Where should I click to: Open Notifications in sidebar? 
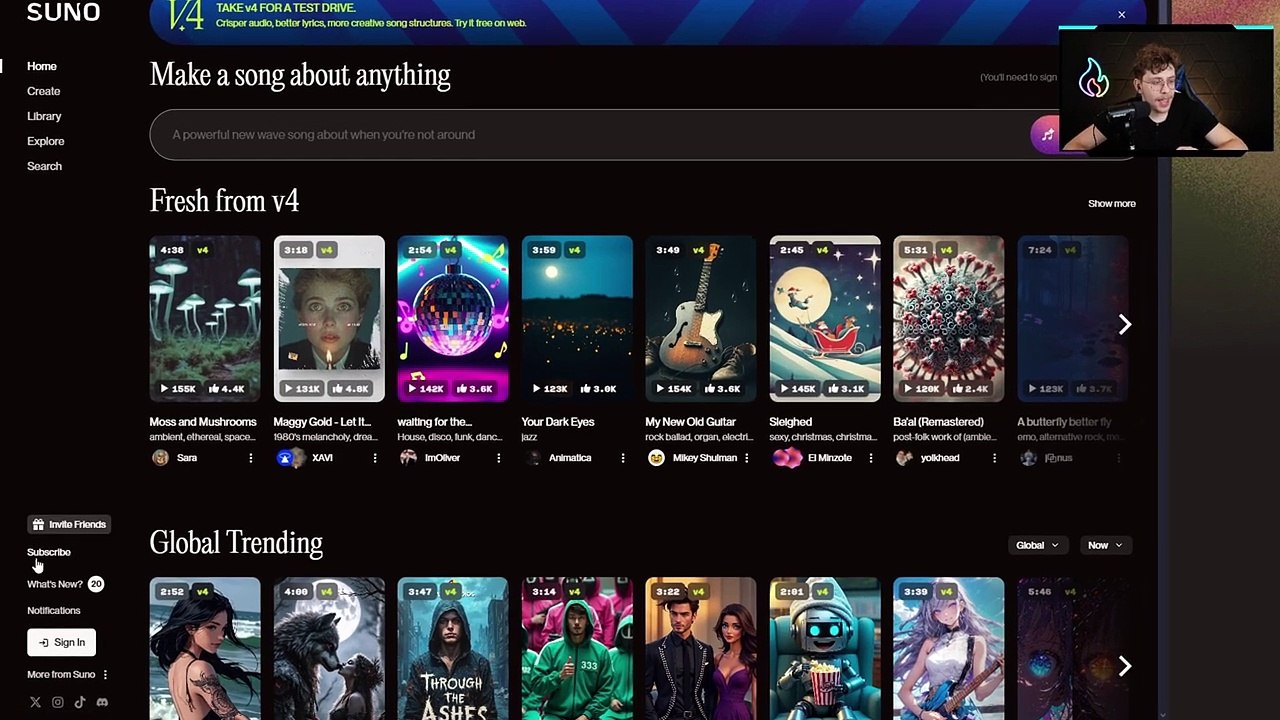click(x=54, y=610)
